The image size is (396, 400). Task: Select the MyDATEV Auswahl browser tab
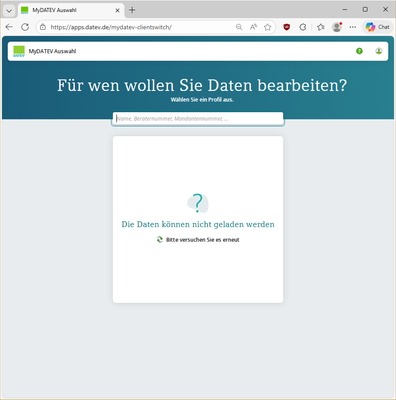click(71, 10)
